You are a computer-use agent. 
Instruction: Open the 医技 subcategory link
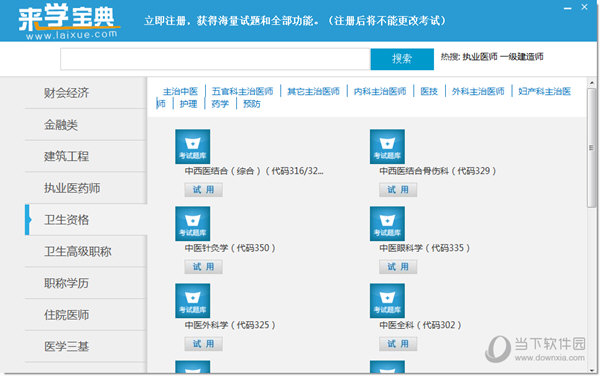[x=429, y=91]
